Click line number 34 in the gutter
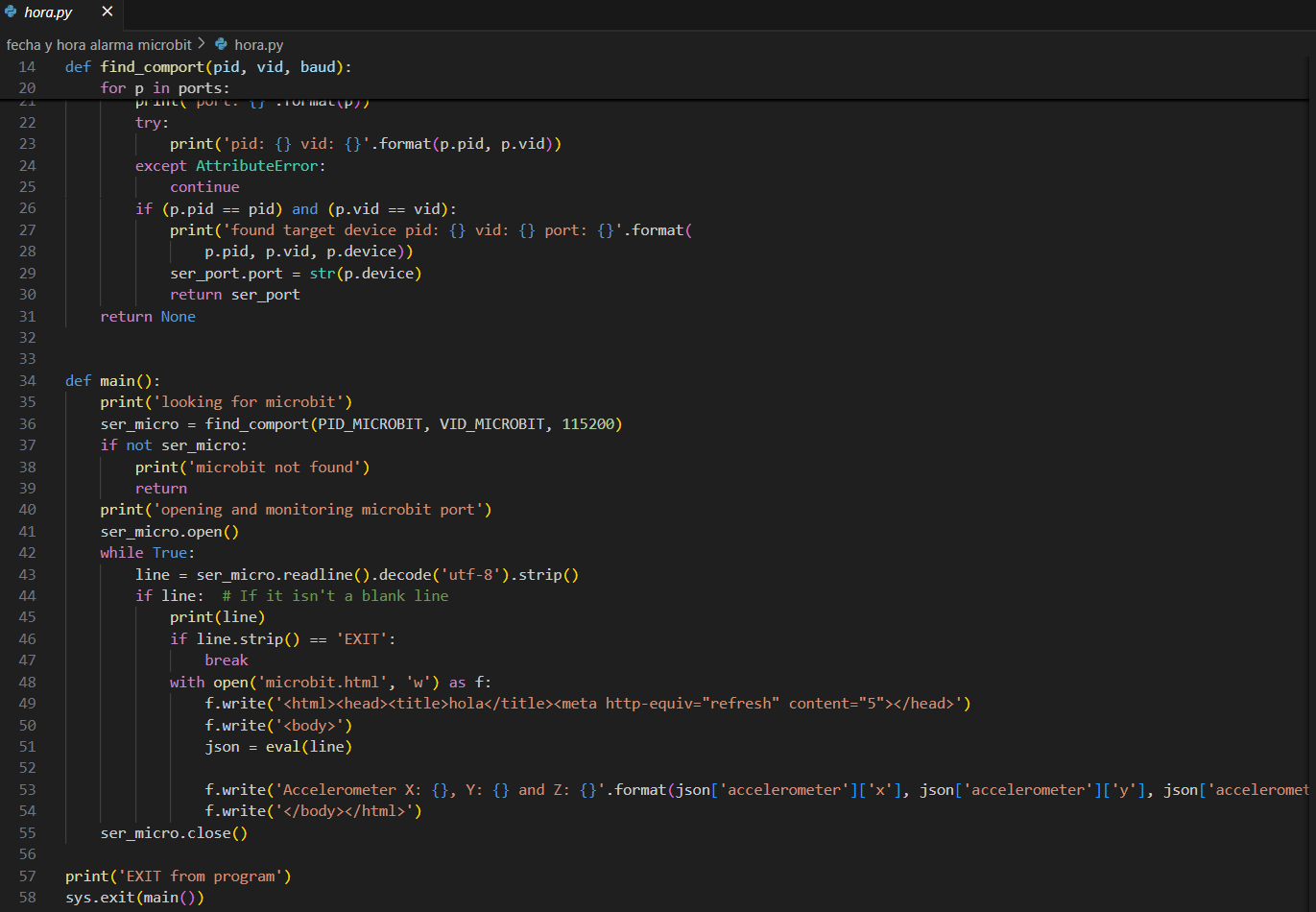The height and width of the screenshot is (912, 1316). click(x=27, y=381)
